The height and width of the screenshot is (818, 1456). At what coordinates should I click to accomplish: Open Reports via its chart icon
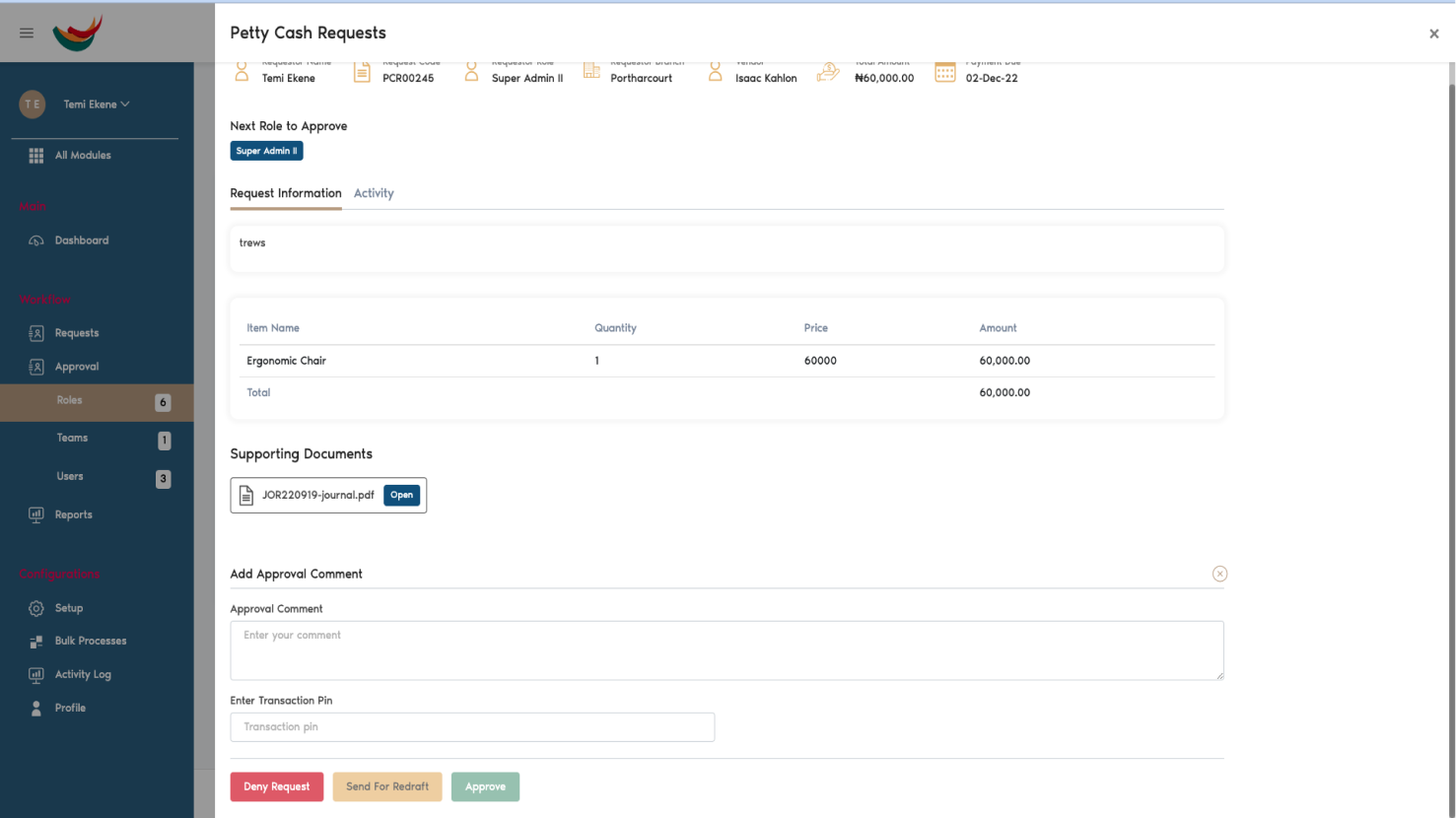click(x=36, y=513)
